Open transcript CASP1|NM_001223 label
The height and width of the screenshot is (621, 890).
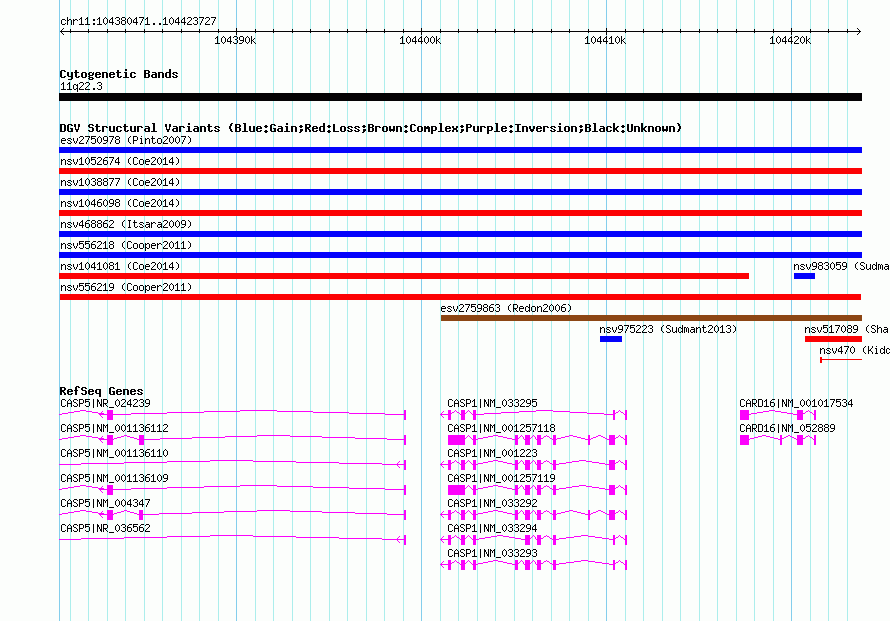point(492,454)
